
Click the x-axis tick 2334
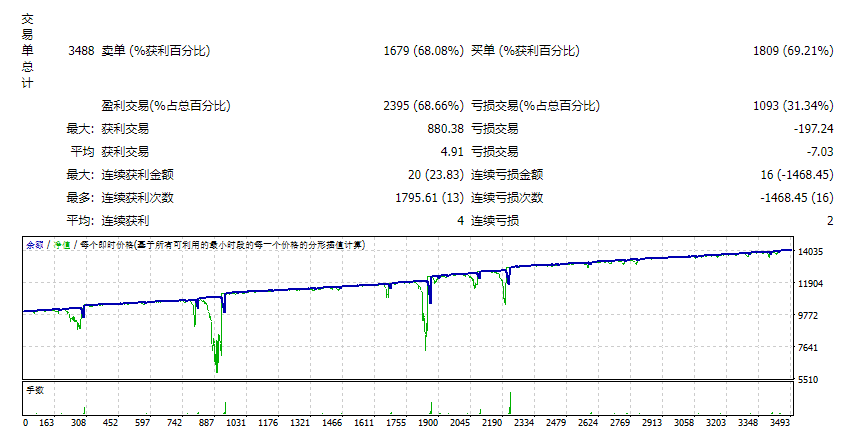[524, 422]
